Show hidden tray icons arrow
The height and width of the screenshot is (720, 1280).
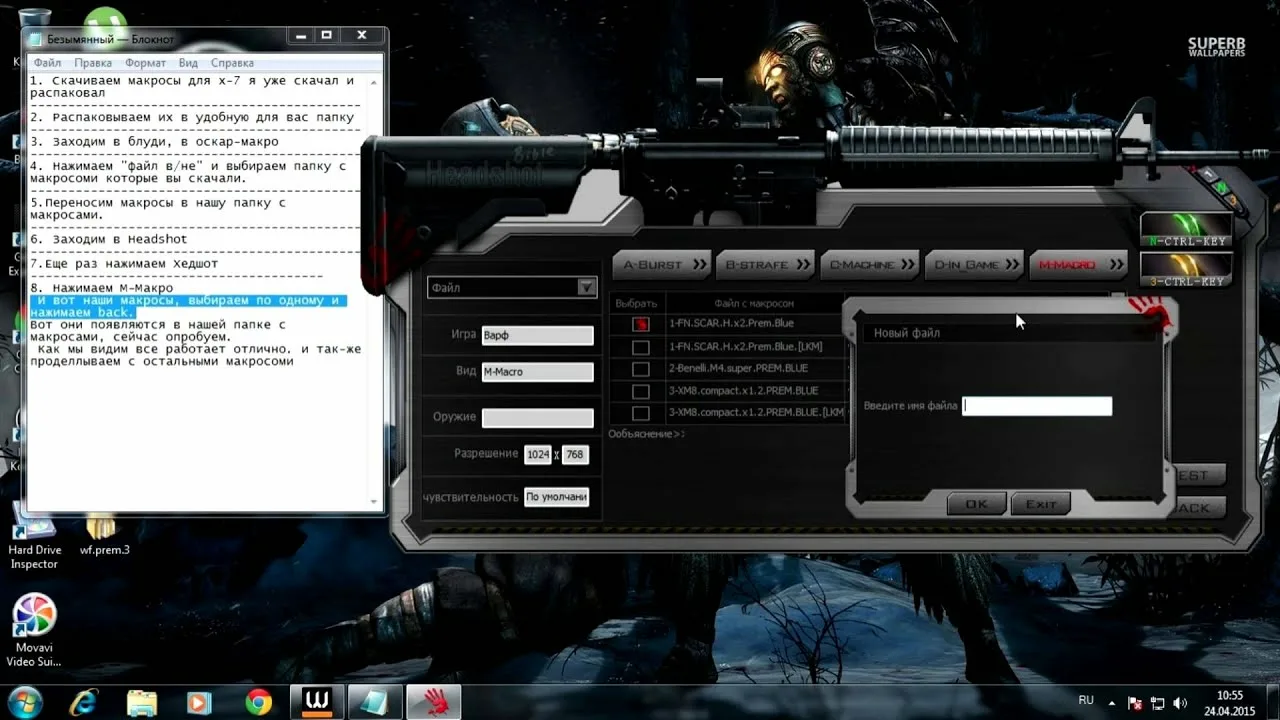pyautogui.click(x=1113, y=702)
